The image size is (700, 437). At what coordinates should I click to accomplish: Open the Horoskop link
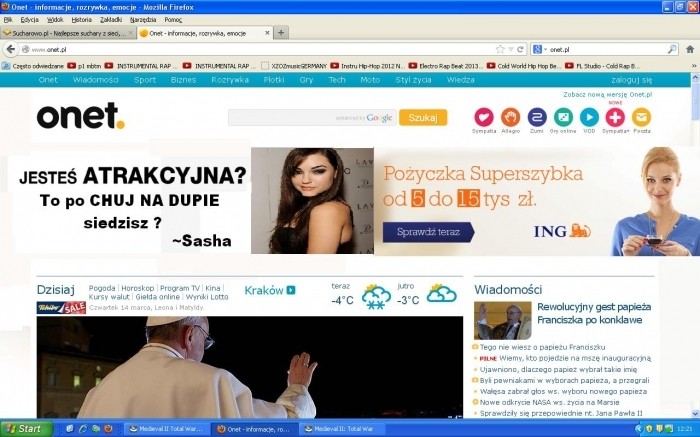tap(138, 287)
